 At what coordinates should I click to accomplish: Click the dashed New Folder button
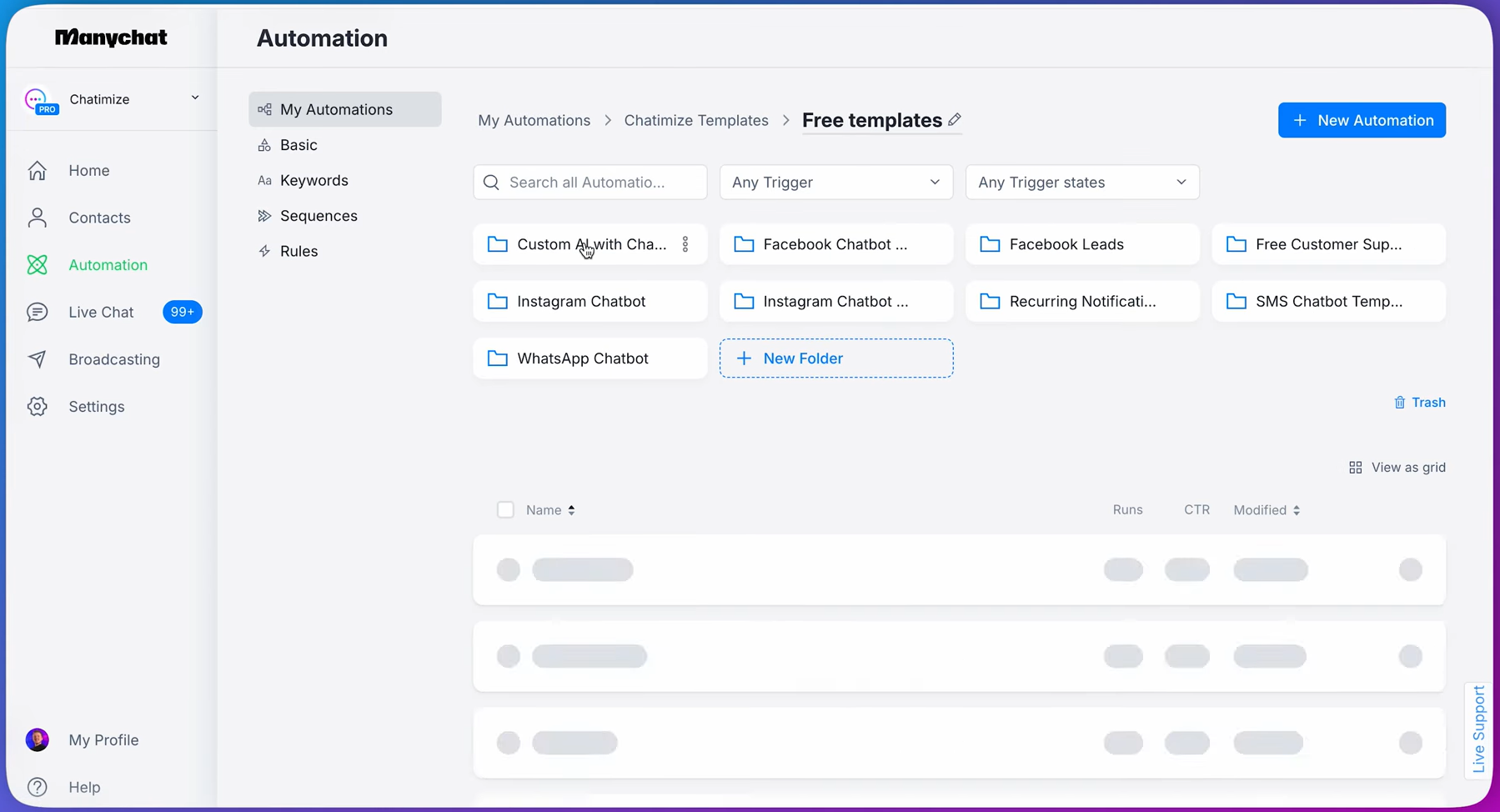[x=835, y=358]
